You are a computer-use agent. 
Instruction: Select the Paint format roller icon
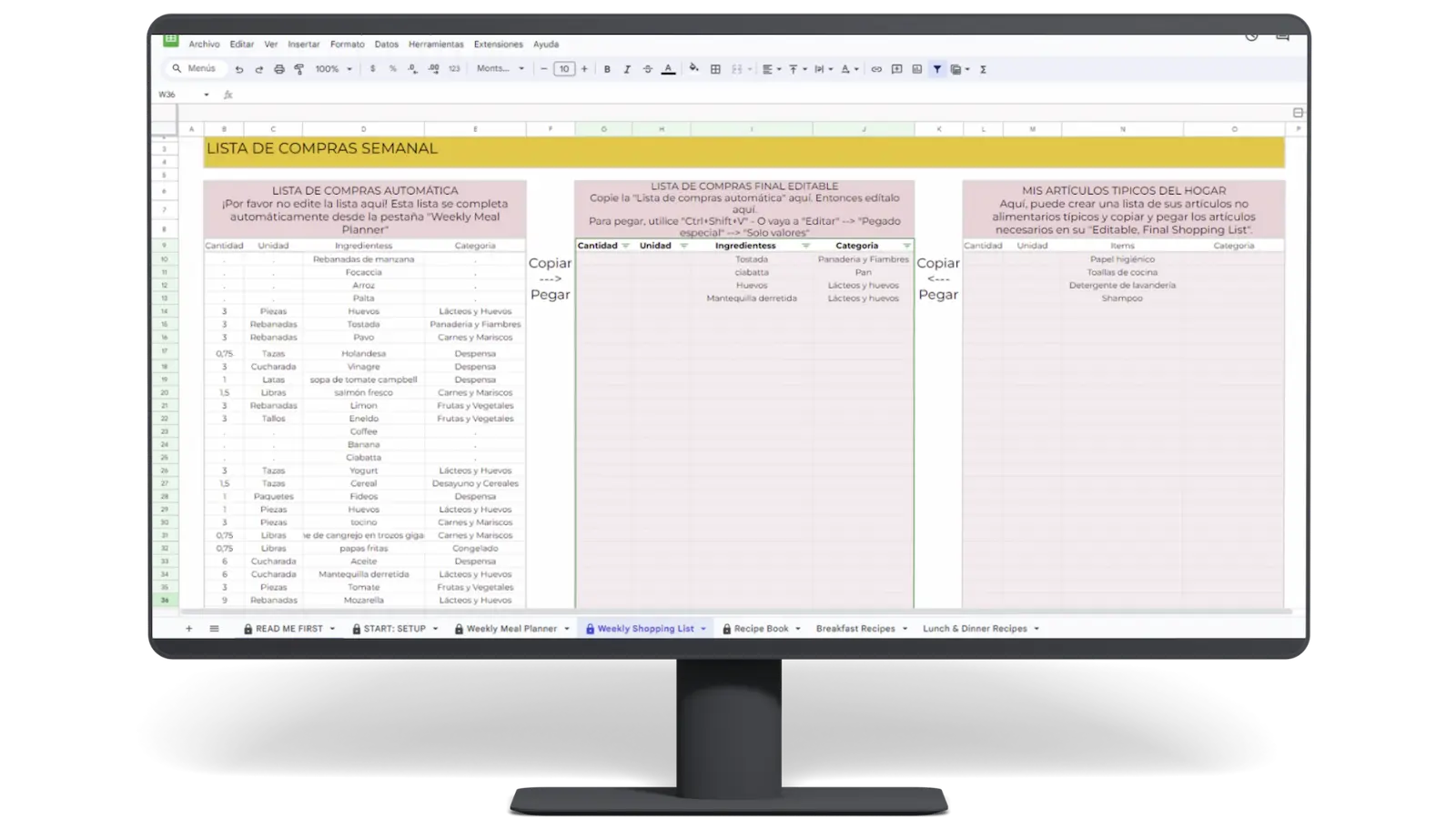(x=299, y=69)
